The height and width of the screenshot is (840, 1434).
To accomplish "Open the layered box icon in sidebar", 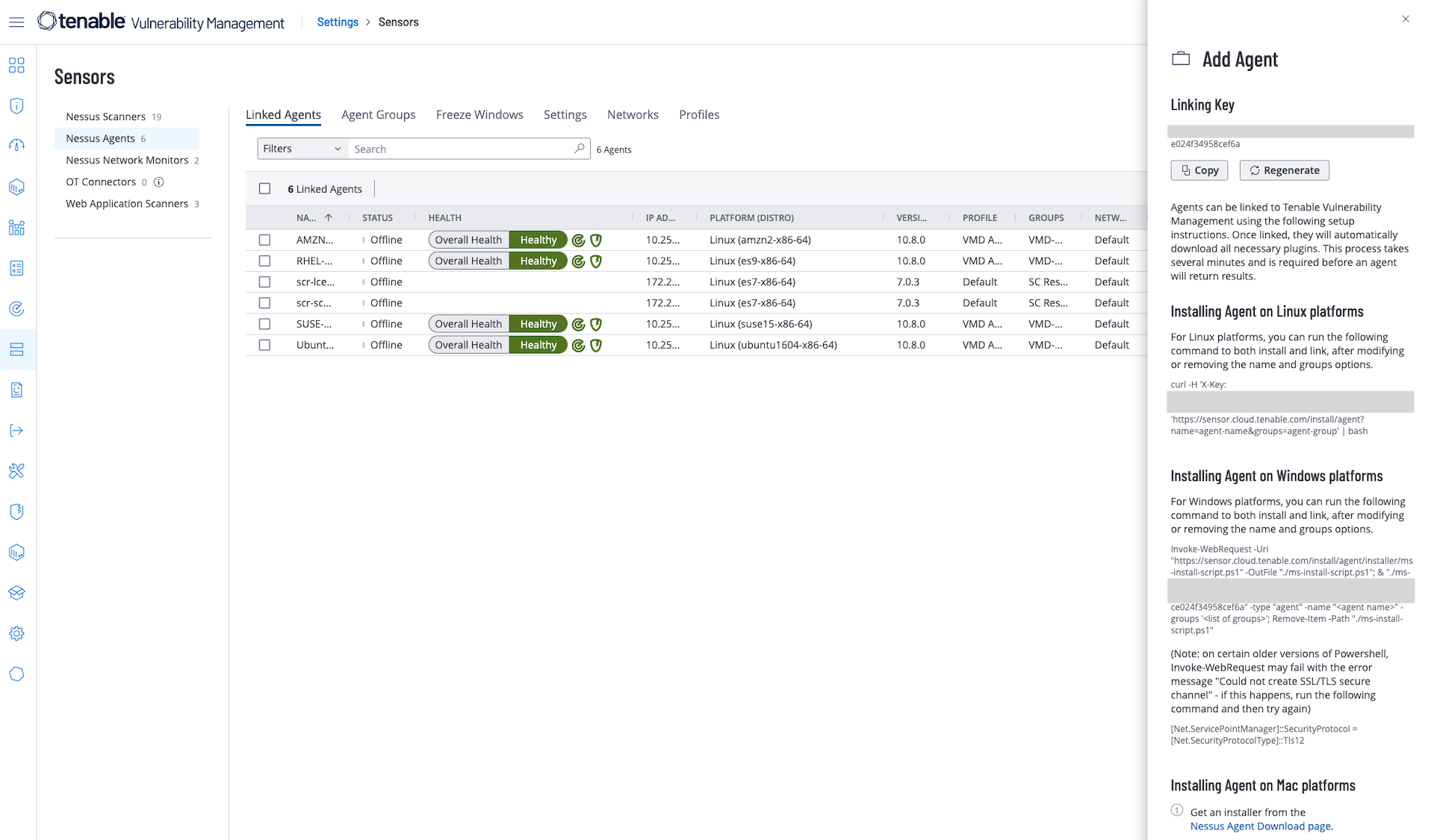I will pos(16,593).
